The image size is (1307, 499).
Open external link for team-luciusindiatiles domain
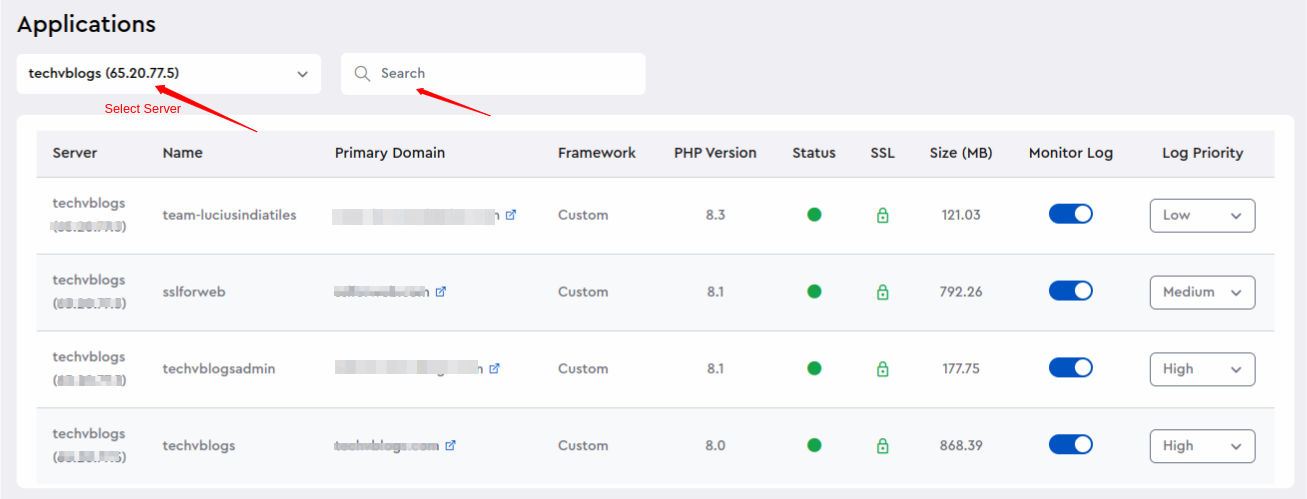(510, 215)
